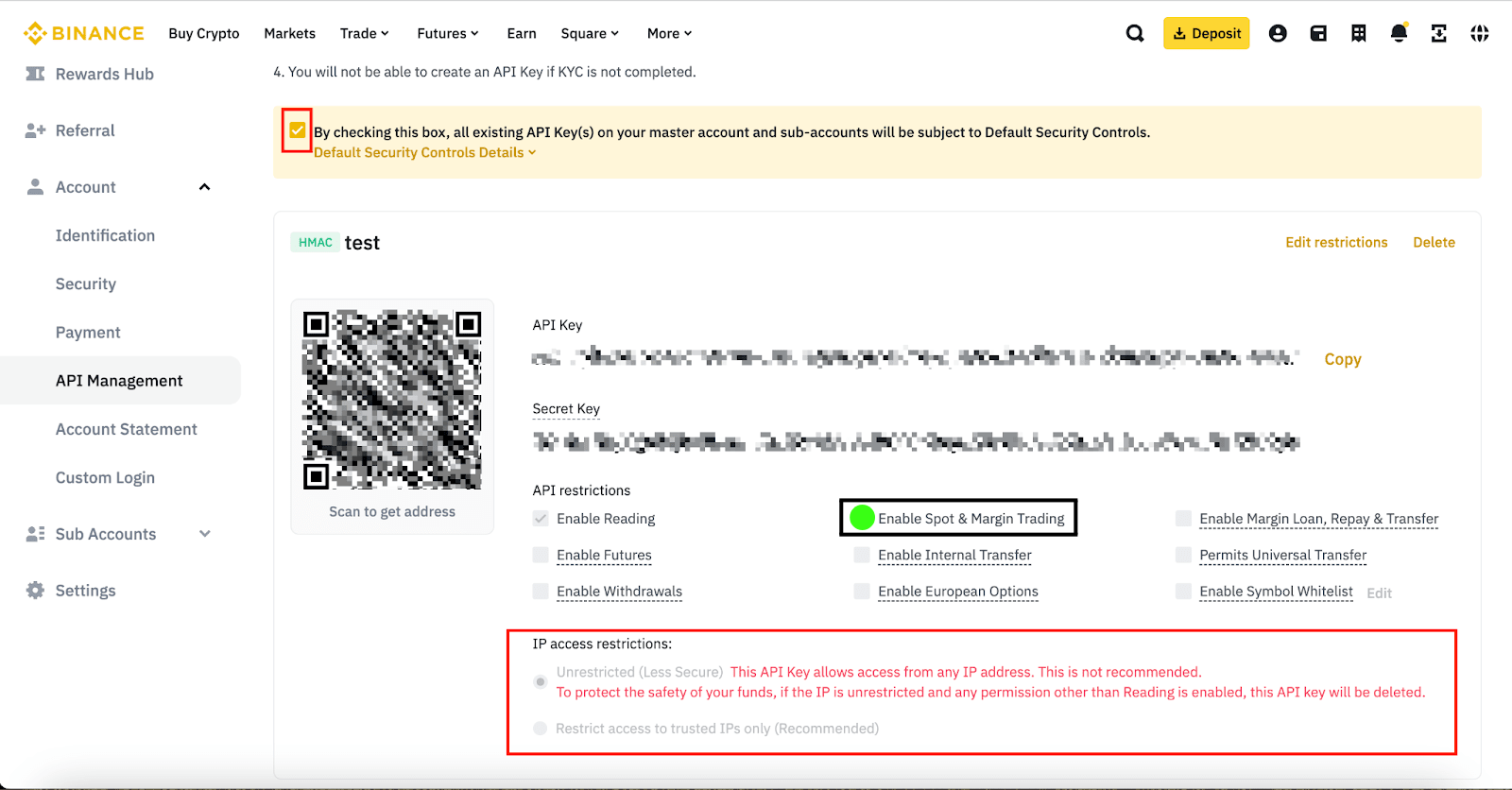Image resolution: width=1512 pixels, height=790 pixels.
Task: Toggle Enable Reading checkbox
Action: tap(541, 519)
